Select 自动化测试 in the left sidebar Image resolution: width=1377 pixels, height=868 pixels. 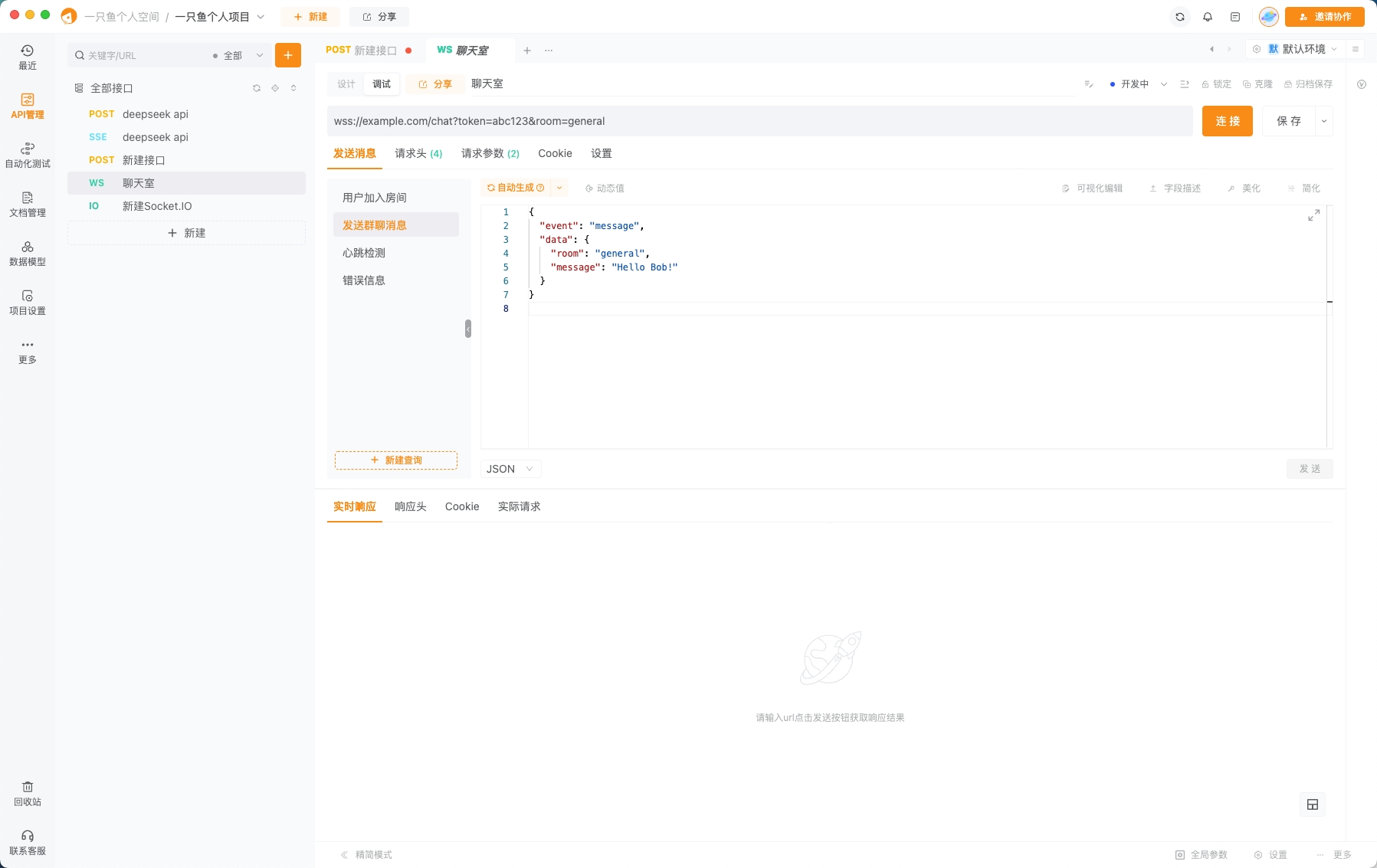pos(27,155)
